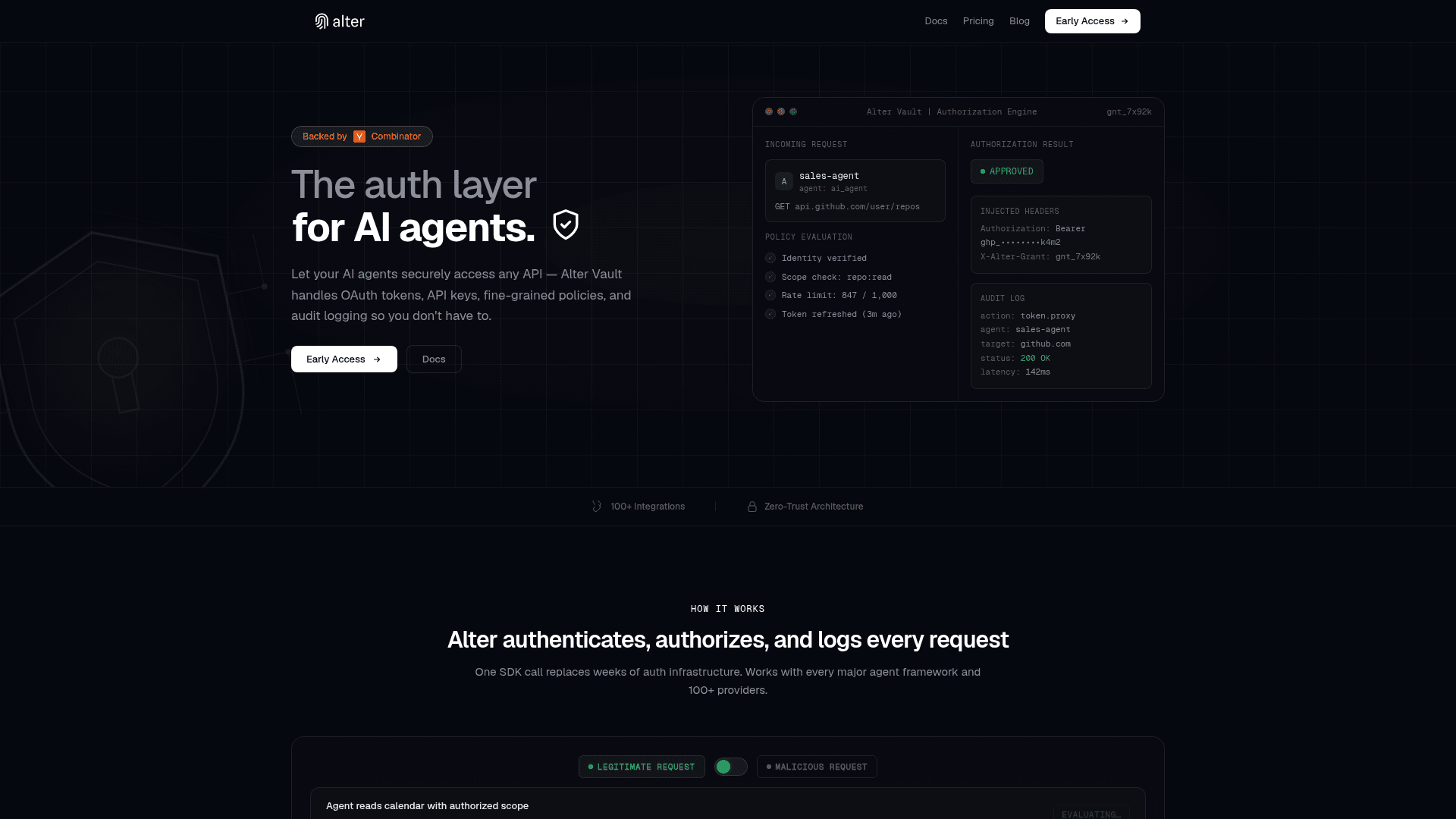
Task: Click 'github.com' target value in audit log
Action: tap(1046, 344)
